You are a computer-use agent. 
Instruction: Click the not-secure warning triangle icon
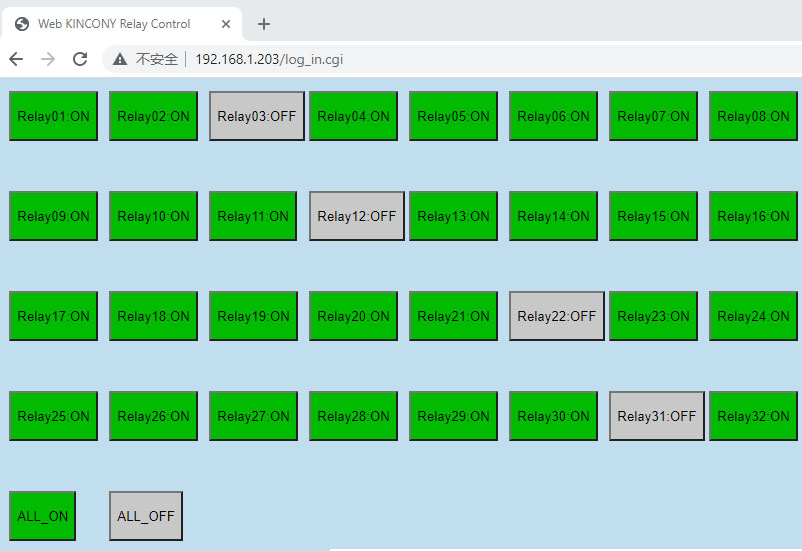(x=120, y=60)
